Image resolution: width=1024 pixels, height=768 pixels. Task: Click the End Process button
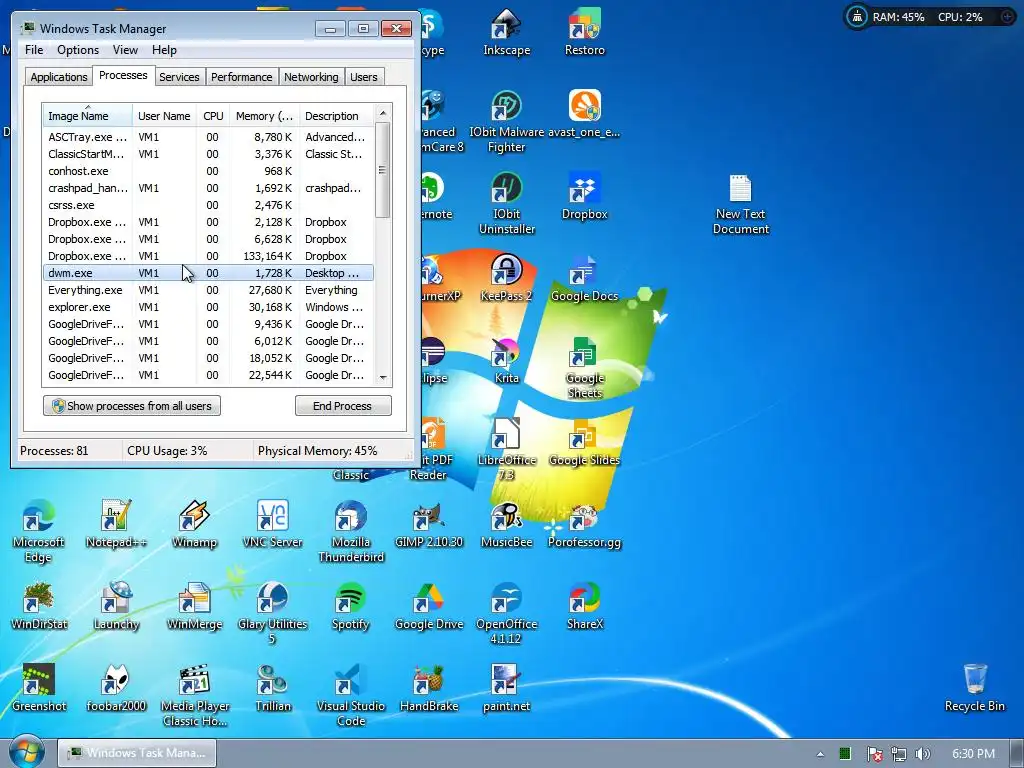click(x=343, y=406)
